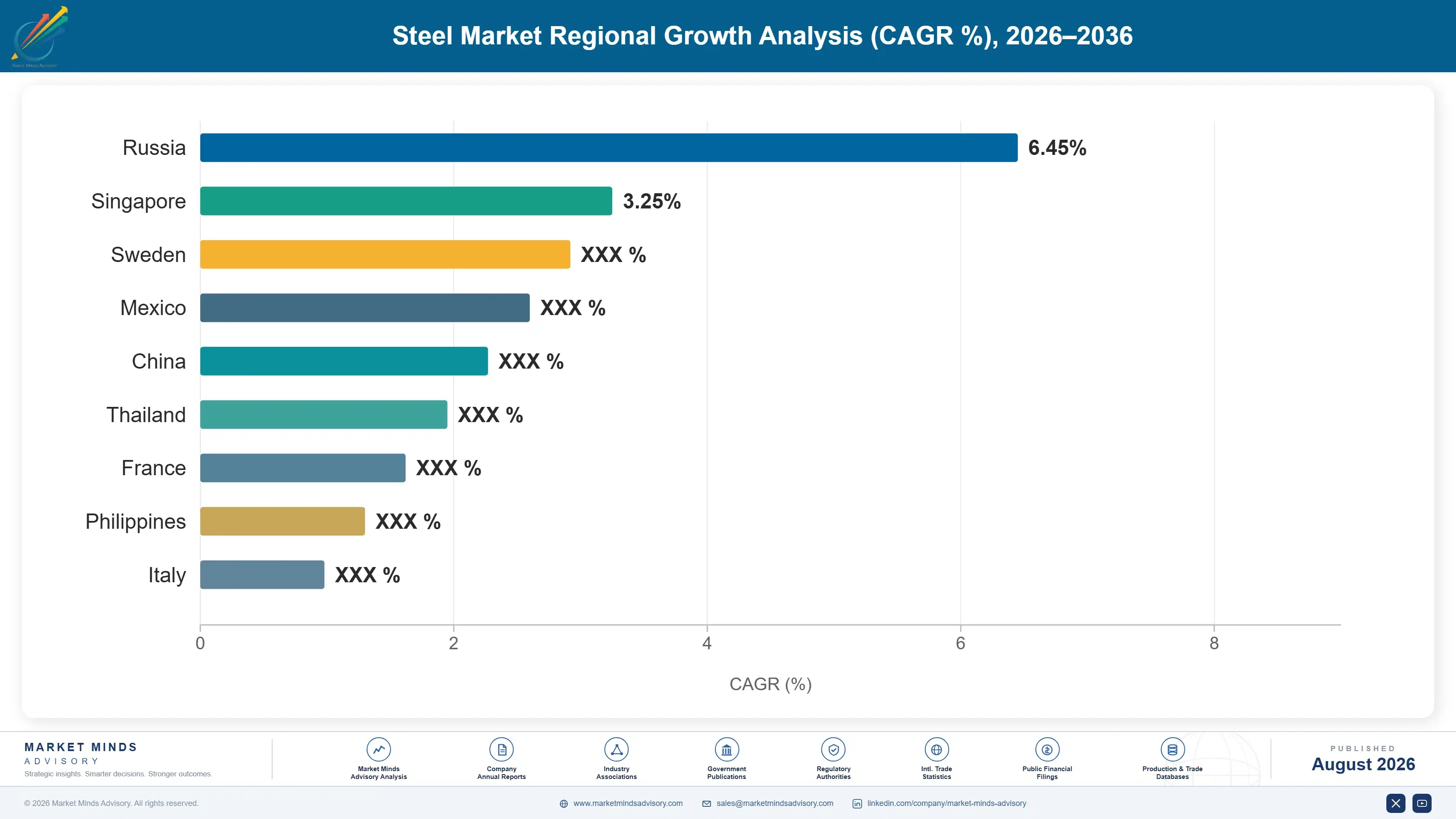
Task: Click the Intl. Trade Statistics globe icon
Action: click(x=937, y=749)
